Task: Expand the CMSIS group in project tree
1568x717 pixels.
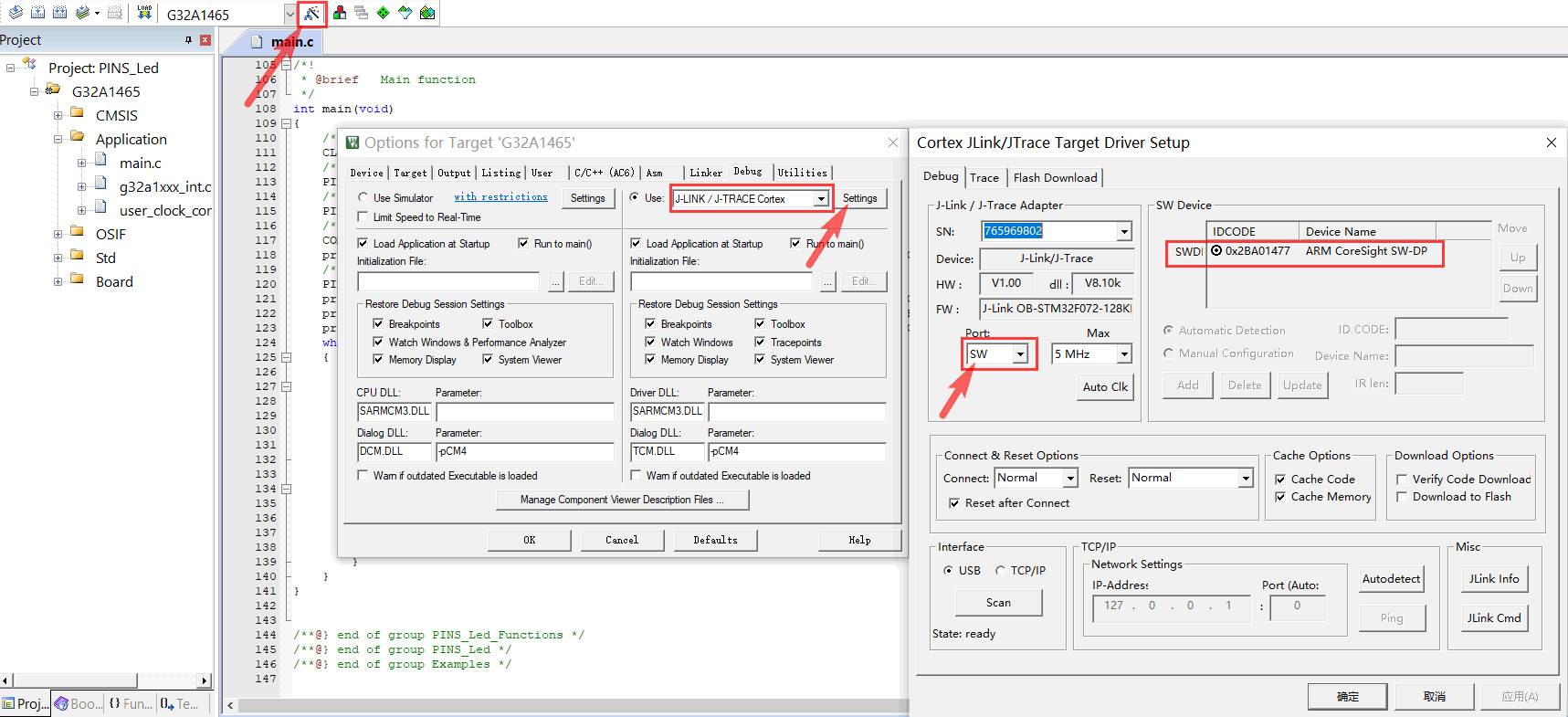Action: coord(58,116)
